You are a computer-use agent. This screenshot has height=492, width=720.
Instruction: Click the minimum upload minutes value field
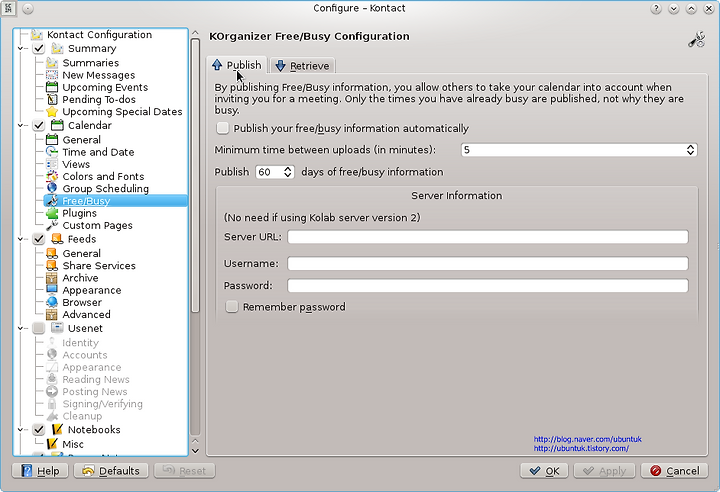tap(573, 150)
